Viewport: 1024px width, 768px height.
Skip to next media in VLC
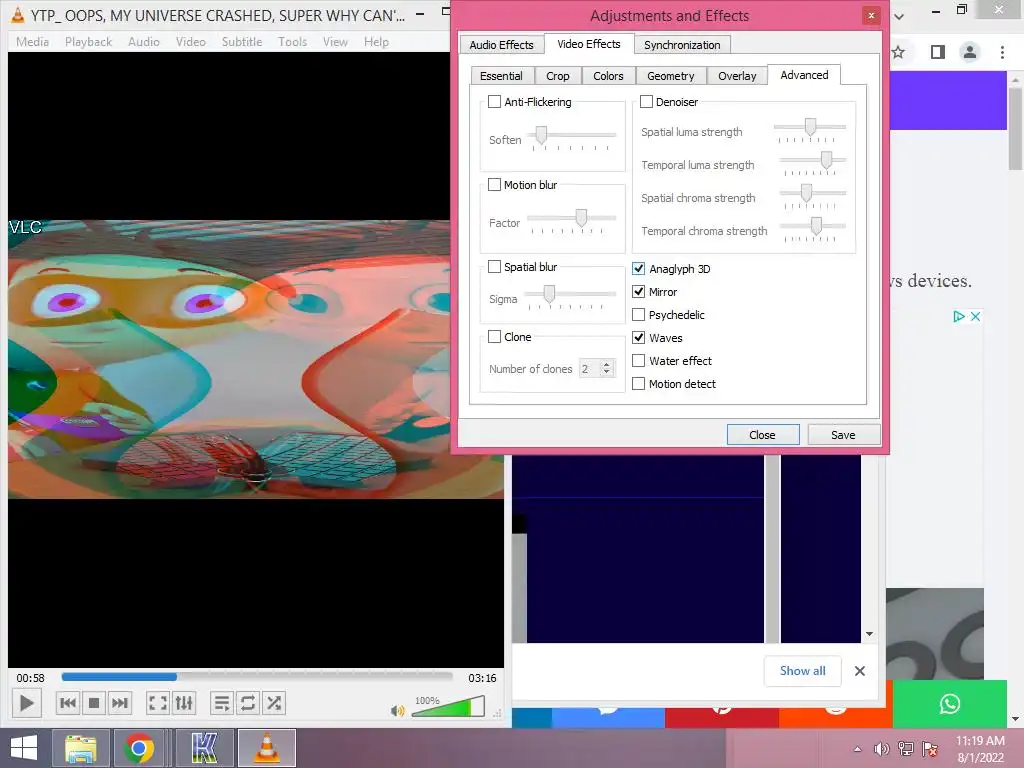point(120,703)
